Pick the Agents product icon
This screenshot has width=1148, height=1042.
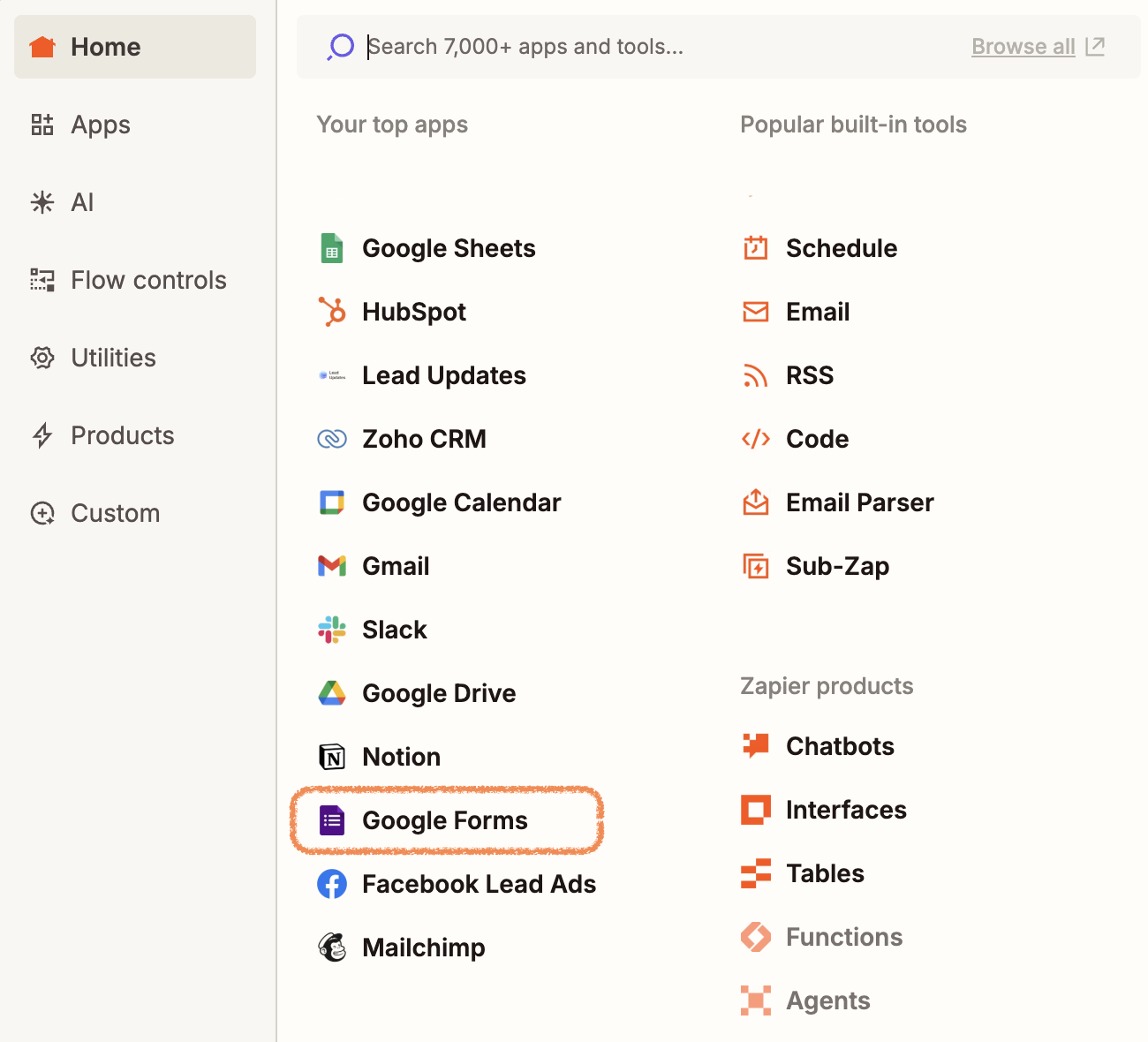(756, 1000)
